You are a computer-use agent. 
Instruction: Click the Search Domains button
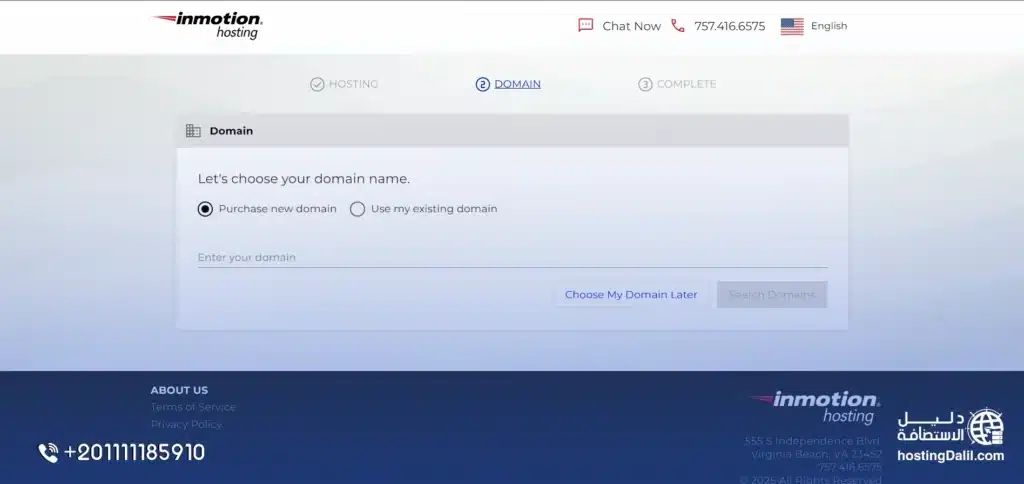tap(772, 295)
